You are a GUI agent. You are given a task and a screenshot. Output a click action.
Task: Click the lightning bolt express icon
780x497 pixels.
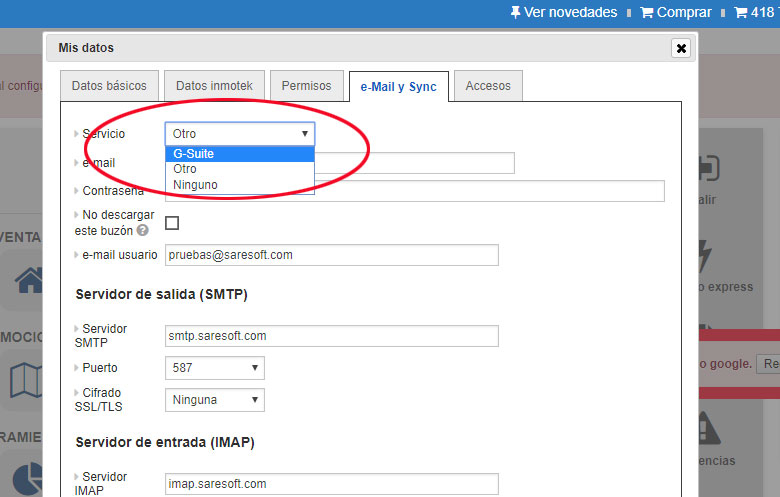[x=705, y=256]
